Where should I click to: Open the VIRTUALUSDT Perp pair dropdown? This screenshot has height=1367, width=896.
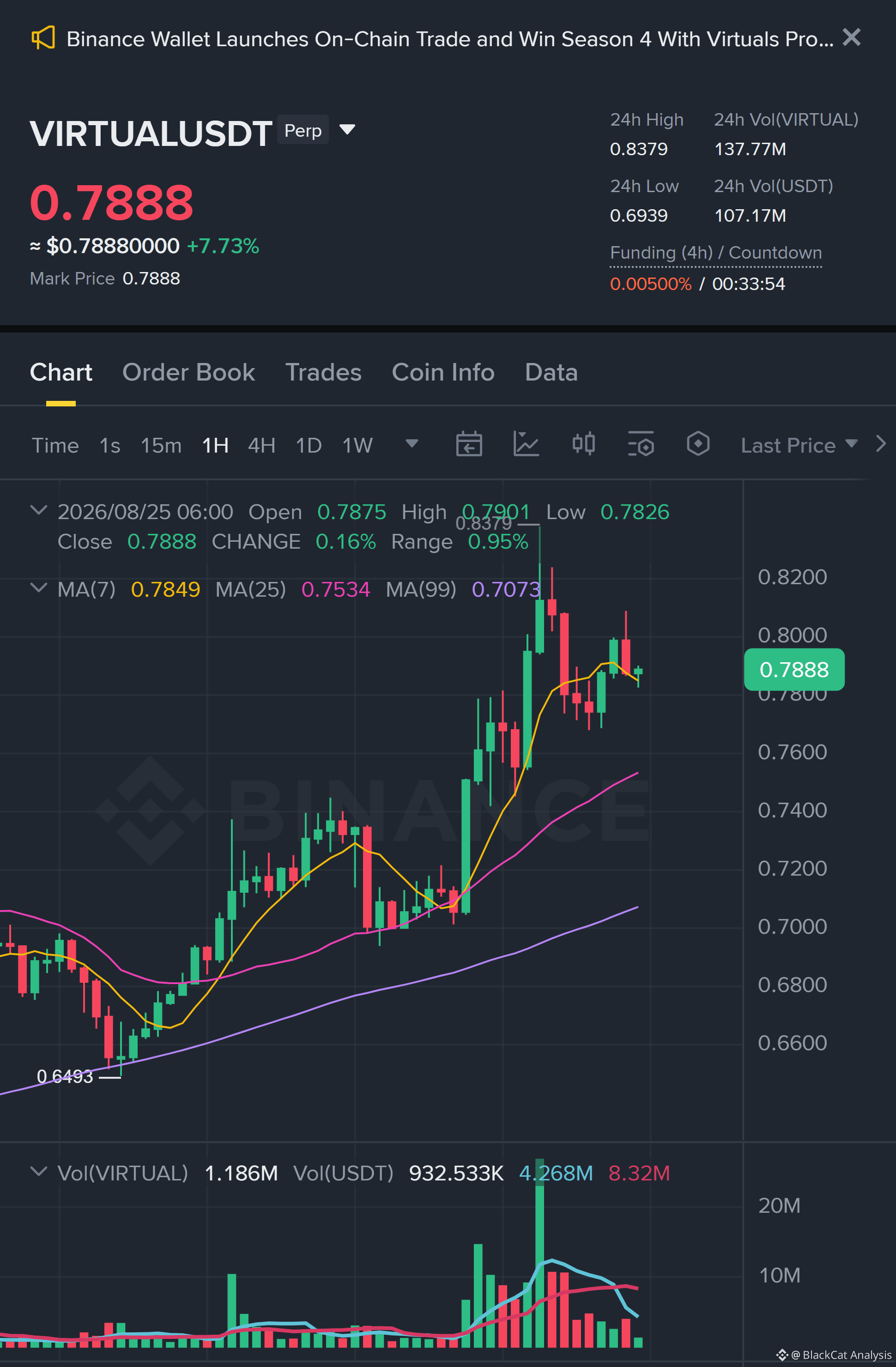point(347,129)
